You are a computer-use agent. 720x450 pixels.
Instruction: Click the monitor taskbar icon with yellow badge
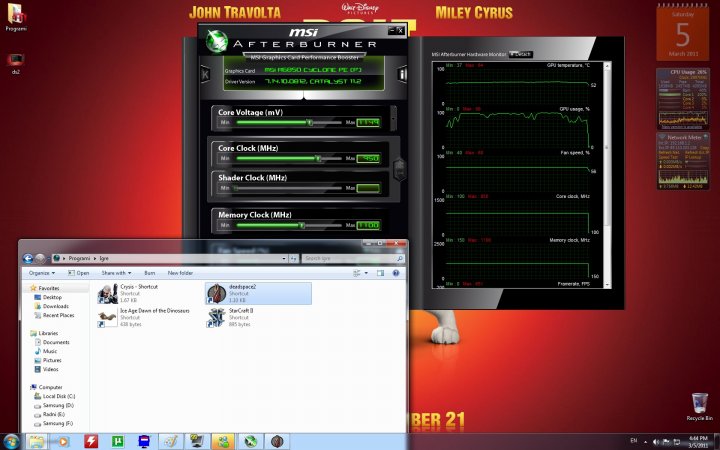coord(197,441)
